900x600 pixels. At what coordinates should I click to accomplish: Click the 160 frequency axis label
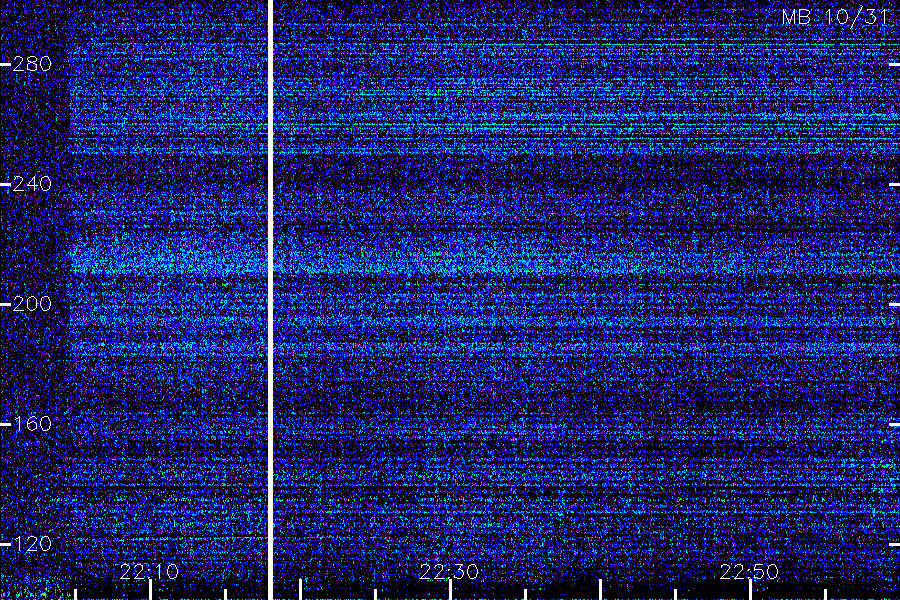[x=32, y=424]
